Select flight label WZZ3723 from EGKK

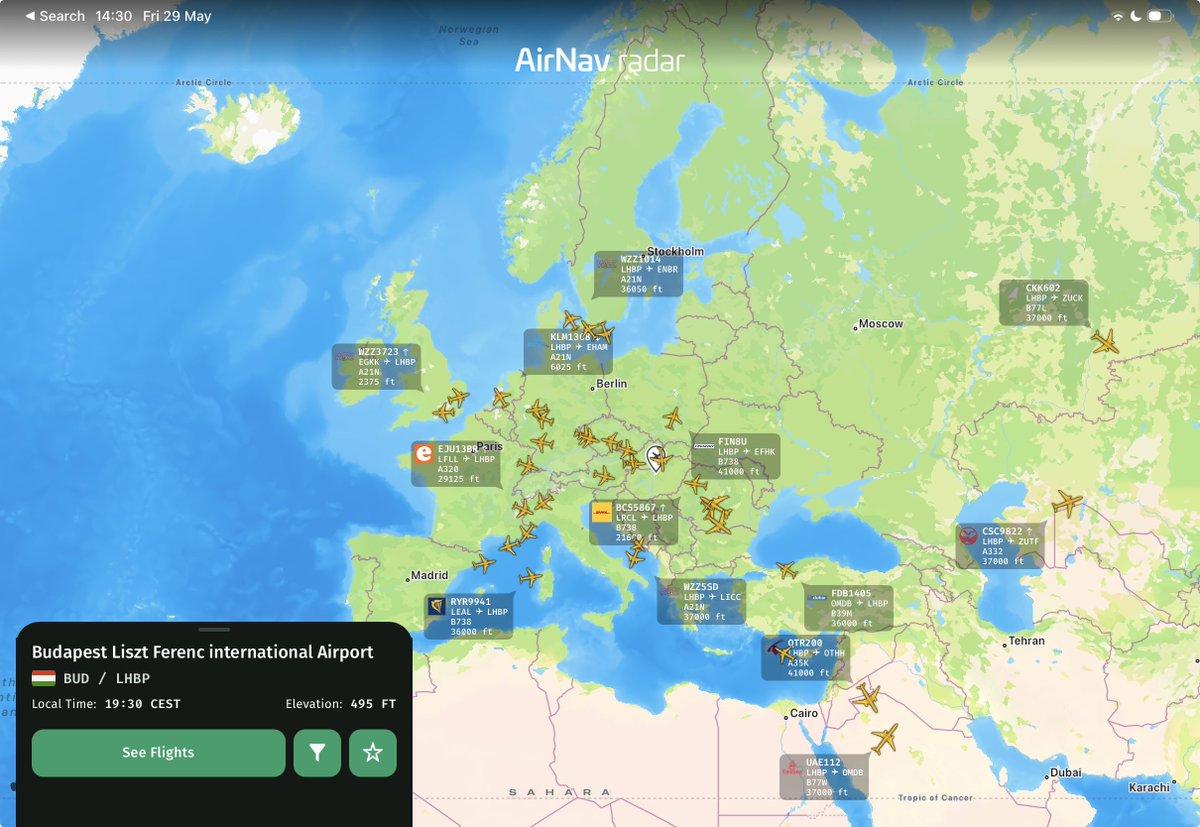(376, 366)
